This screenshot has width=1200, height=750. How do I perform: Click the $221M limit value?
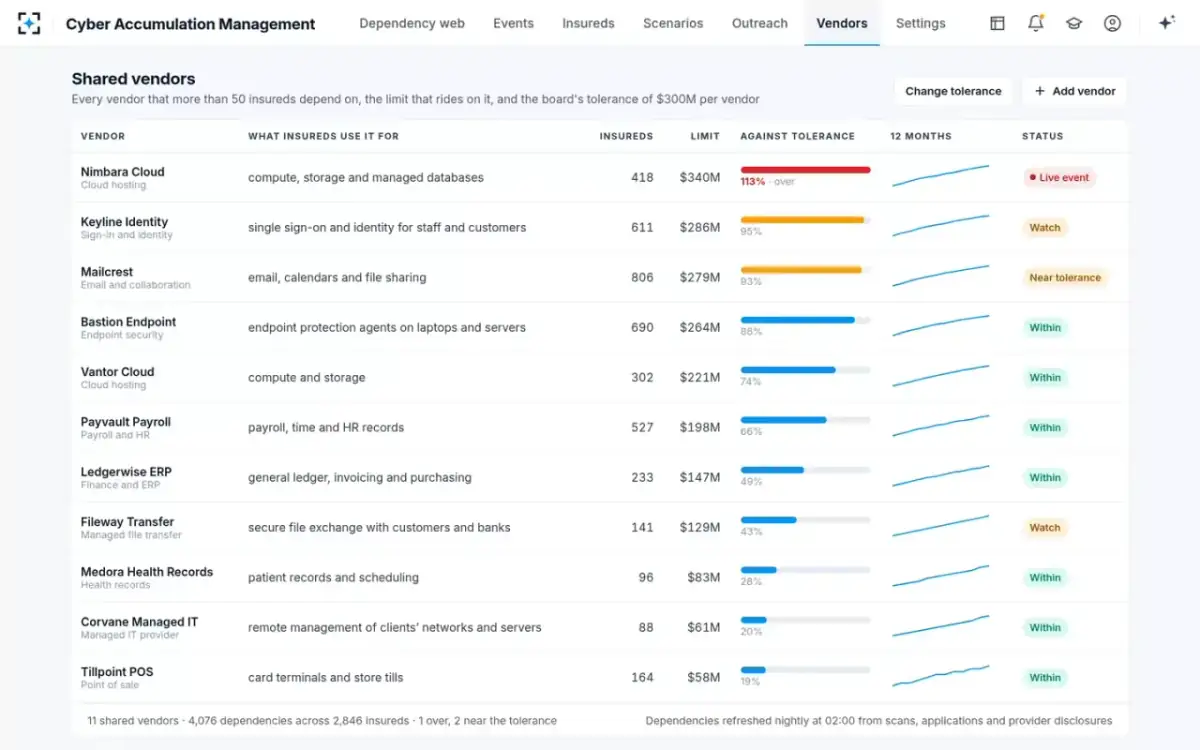pyautogui.click(x=700, y=377)
